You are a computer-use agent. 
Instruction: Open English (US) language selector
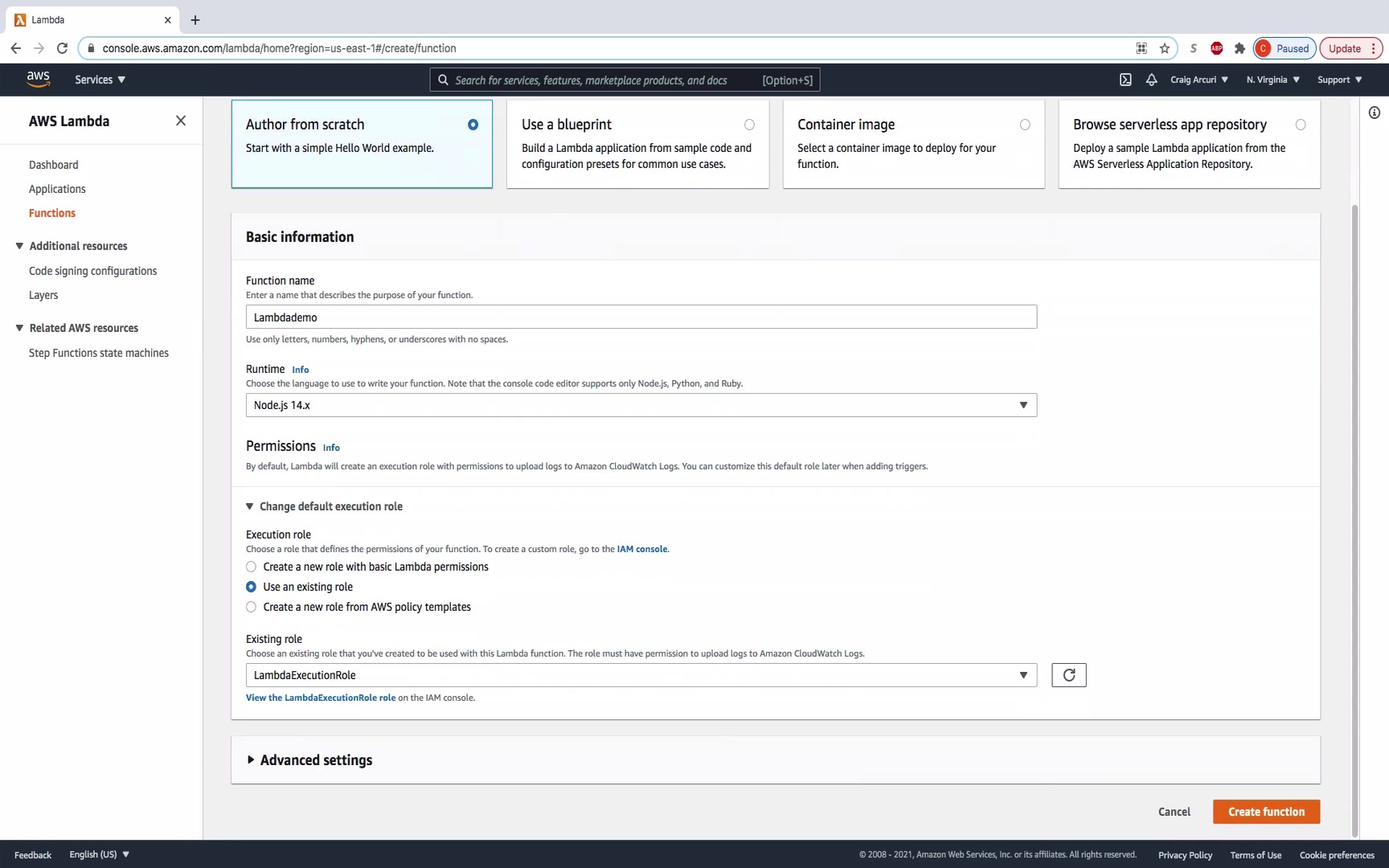[100, 854]
